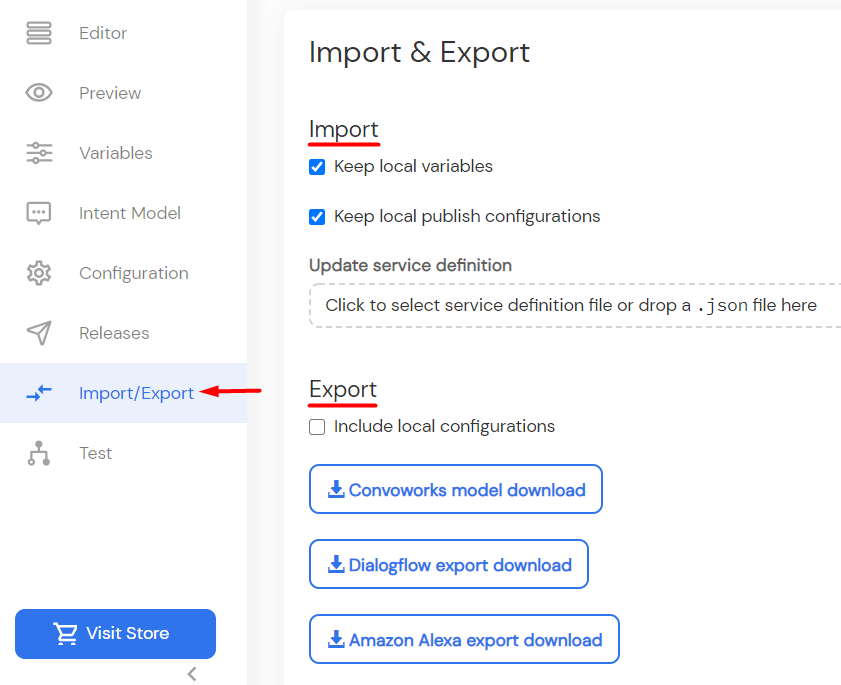This screenshot has height=685, width=841.
Task: Enable Include local configurations checkbox
Action: pyautogui.click(x=317, y=427)
